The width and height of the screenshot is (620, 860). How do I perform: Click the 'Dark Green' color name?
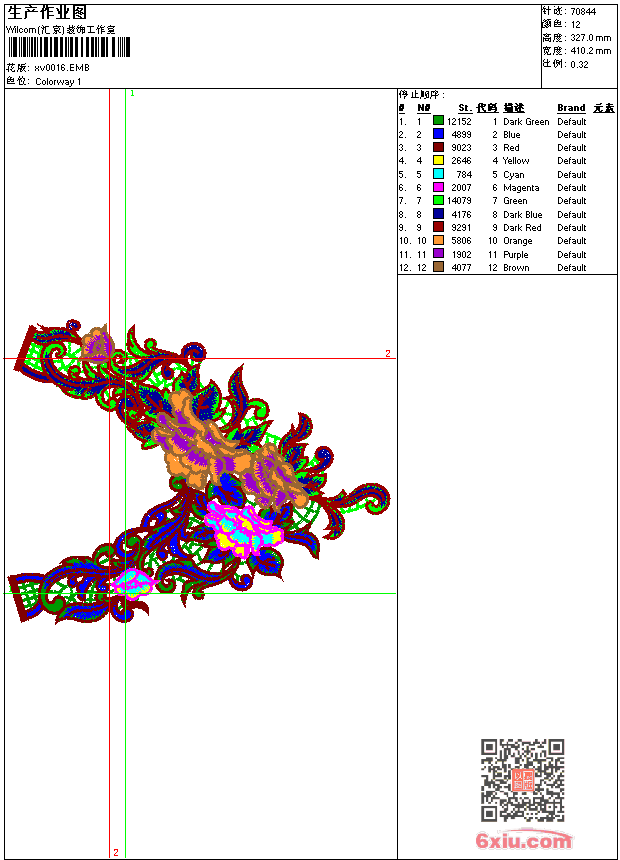point(526,122)
